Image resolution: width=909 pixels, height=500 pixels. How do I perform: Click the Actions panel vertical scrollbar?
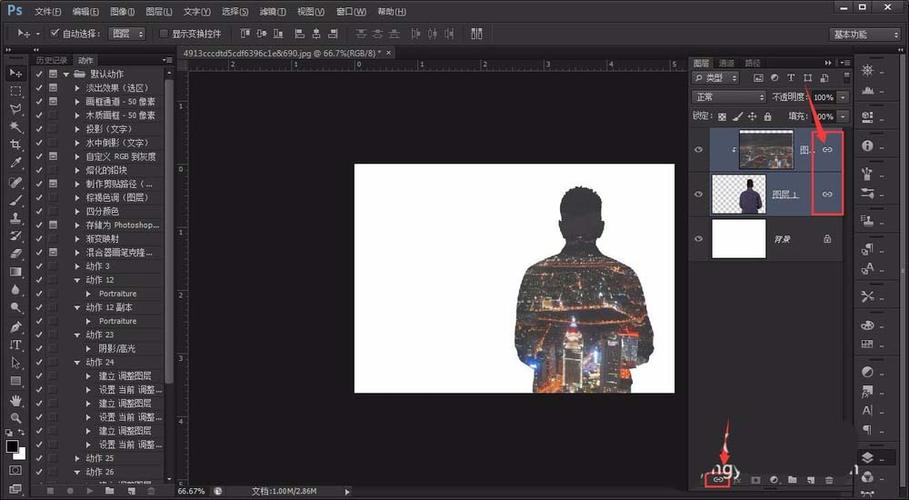169,232
